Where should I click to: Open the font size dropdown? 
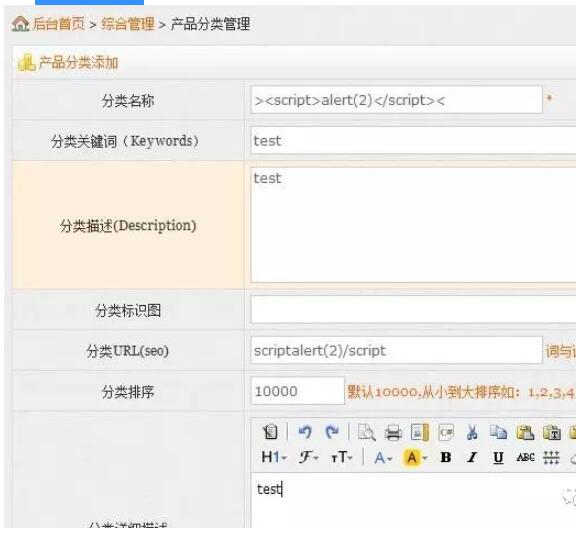point(342,458)
